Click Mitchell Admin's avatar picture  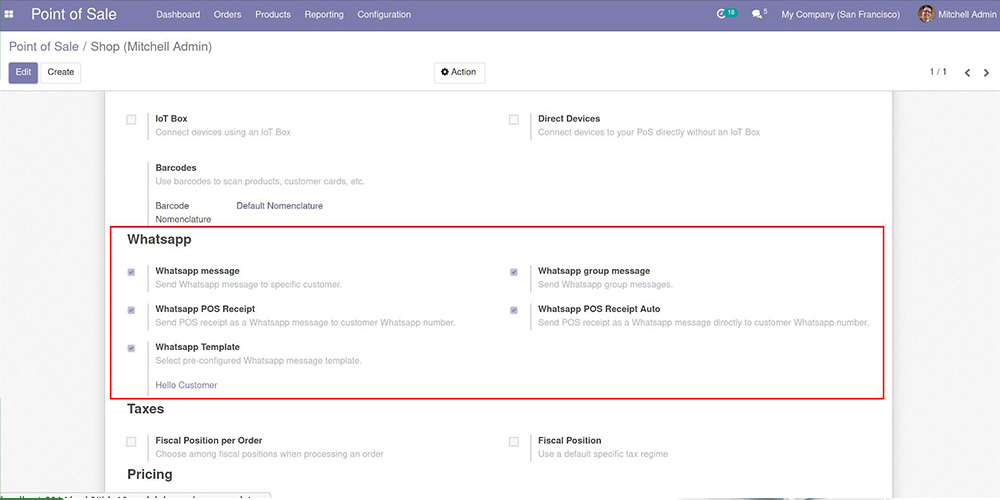pos(926,14)
